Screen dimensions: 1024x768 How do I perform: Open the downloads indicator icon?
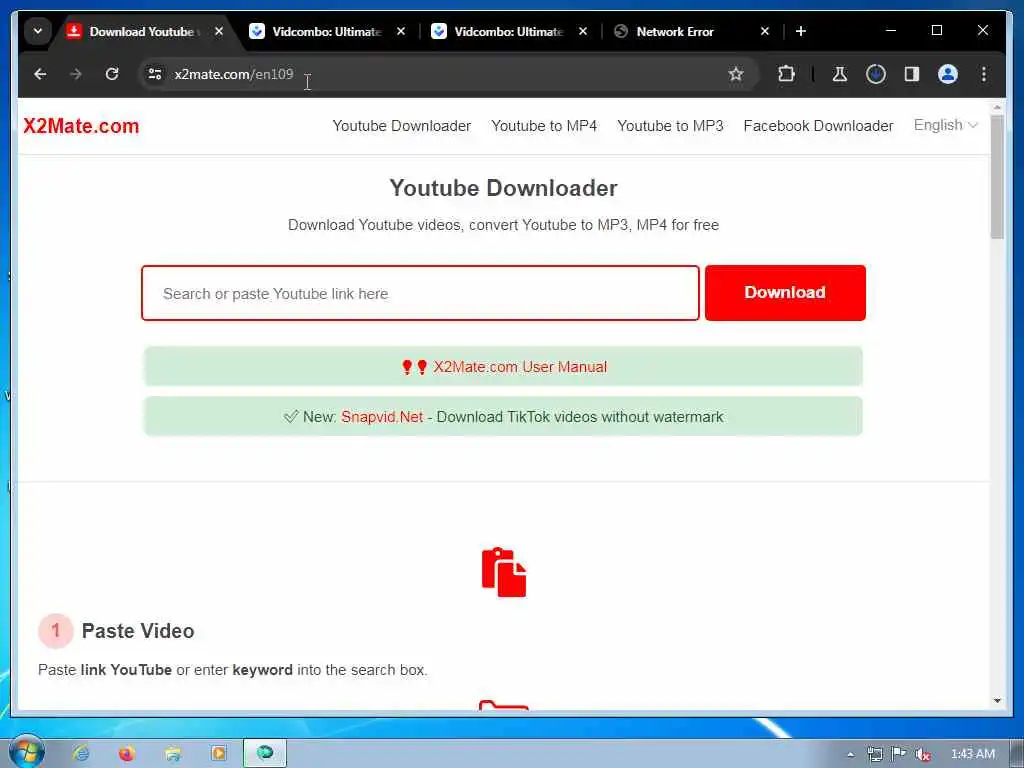coord(876,74)
